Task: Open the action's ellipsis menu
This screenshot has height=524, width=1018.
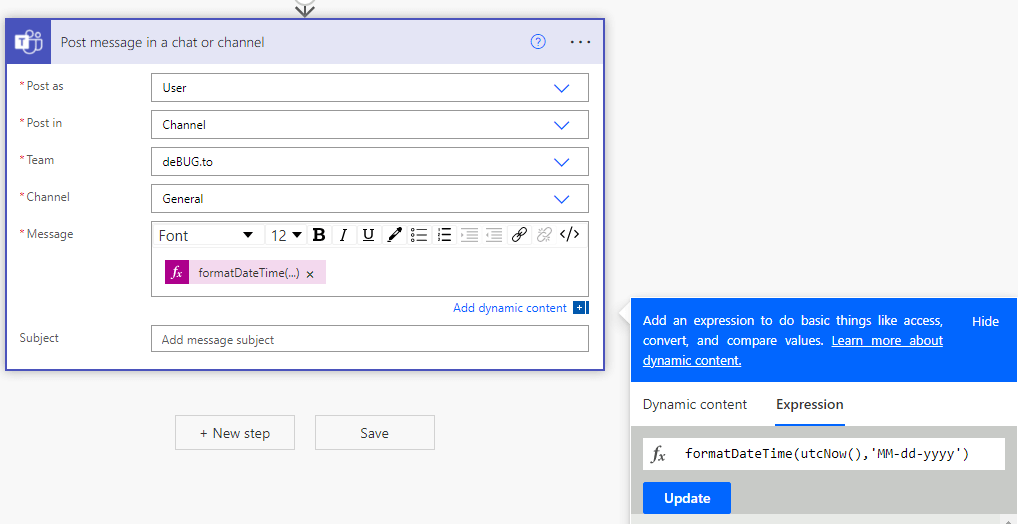Action: [580, 42]
